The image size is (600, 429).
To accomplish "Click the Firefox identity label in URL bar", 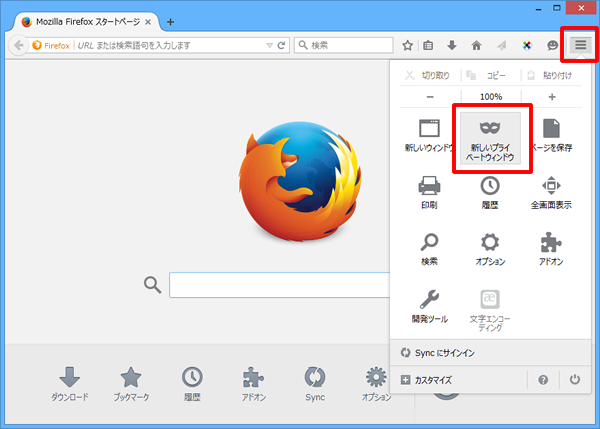I will pyautogui.click(x=52, y=46).
